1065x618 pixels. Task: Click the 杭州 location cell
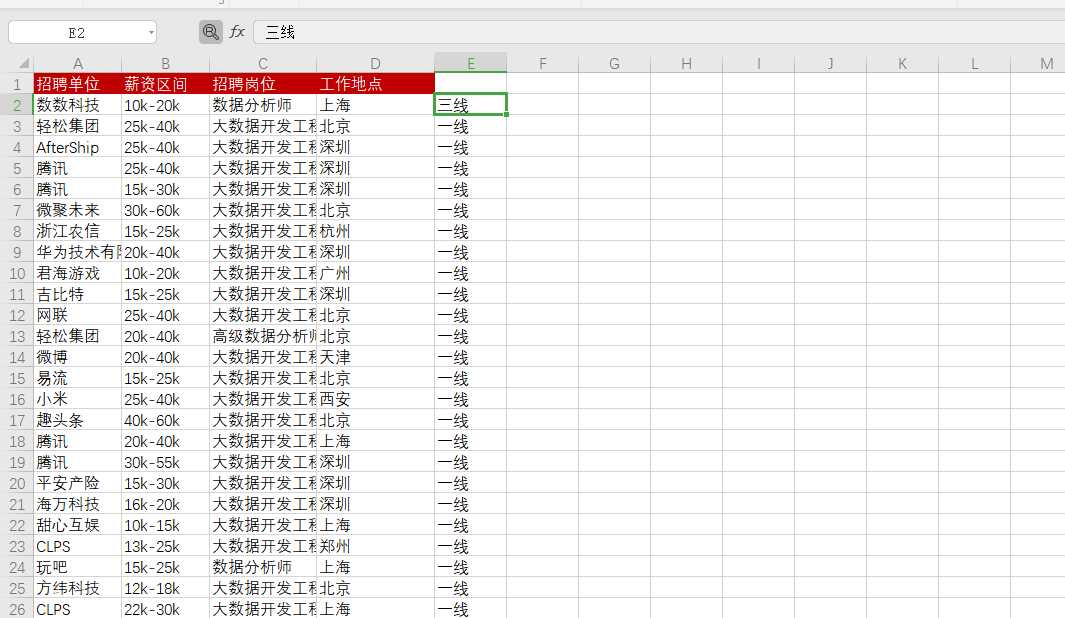[376, 231]
